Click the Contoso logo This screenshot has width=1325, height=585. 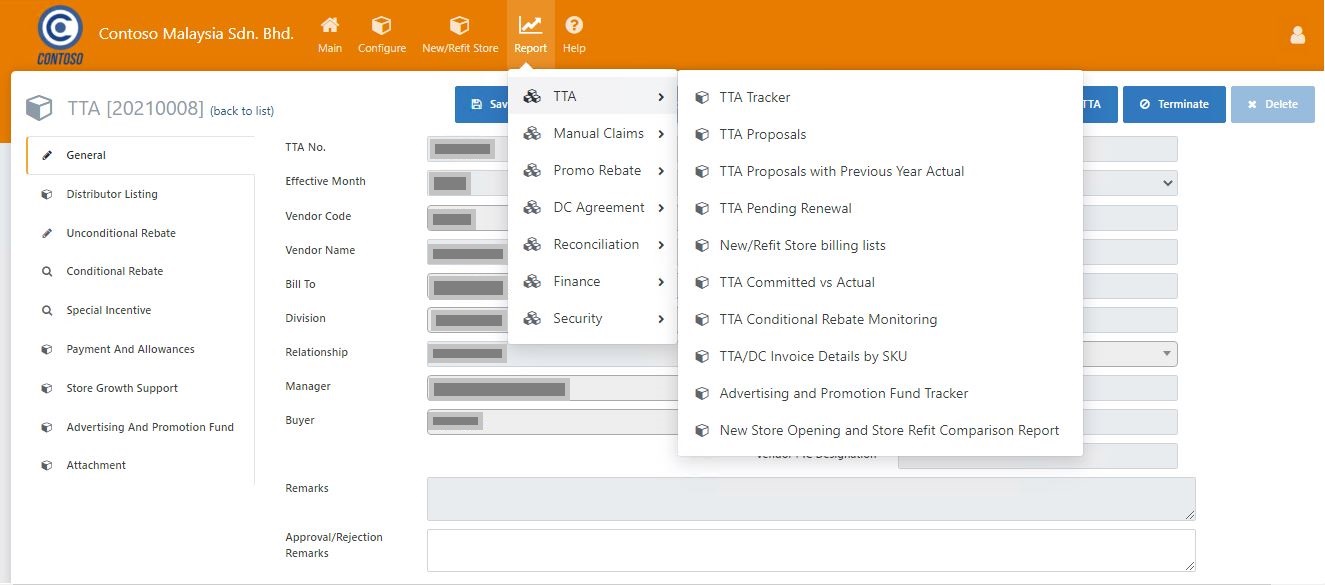click(x=59, y=35)
